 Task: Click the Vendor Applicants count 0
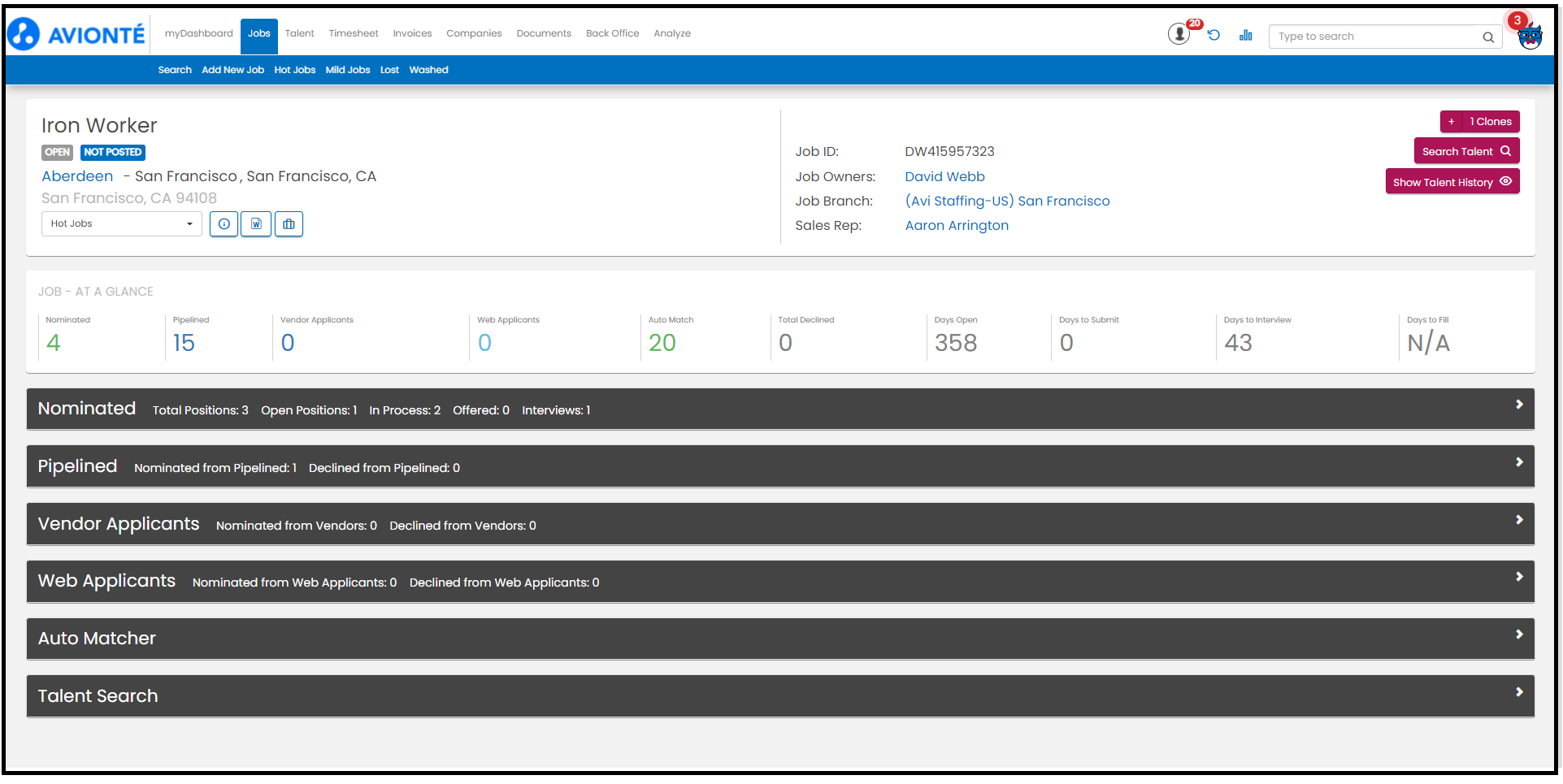pyautogui.click(x=288, y=343)
